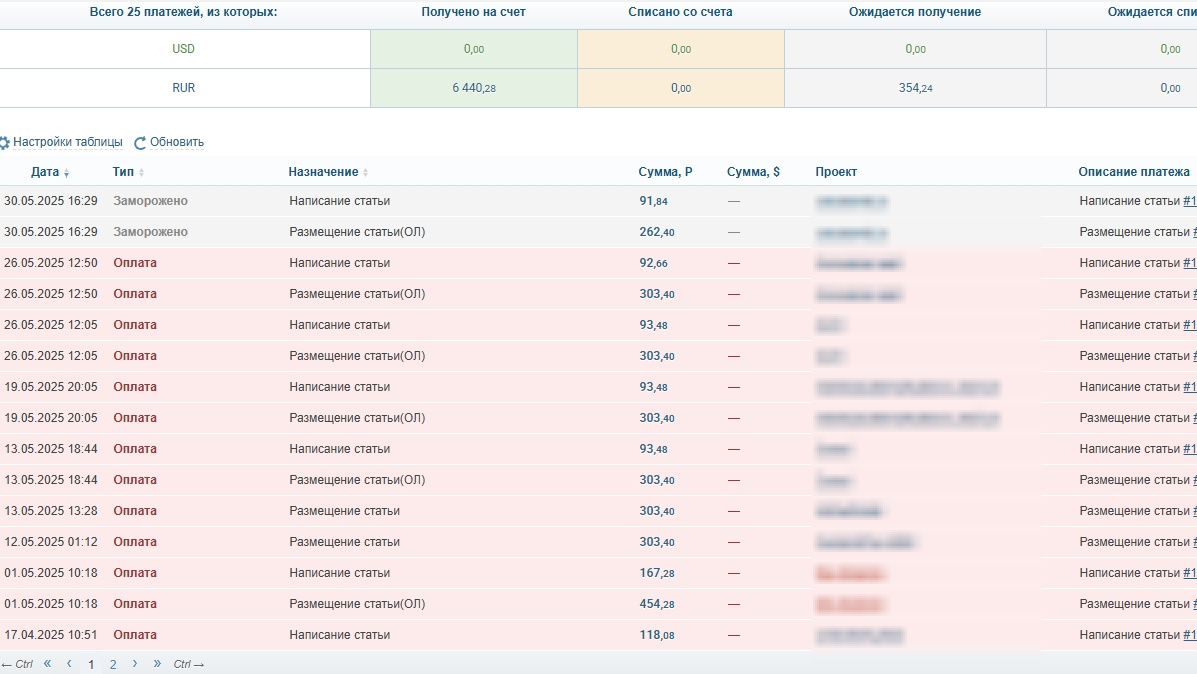Open page 2 of payments
This screenshot has height=674, width=1197.
(113, 664)
